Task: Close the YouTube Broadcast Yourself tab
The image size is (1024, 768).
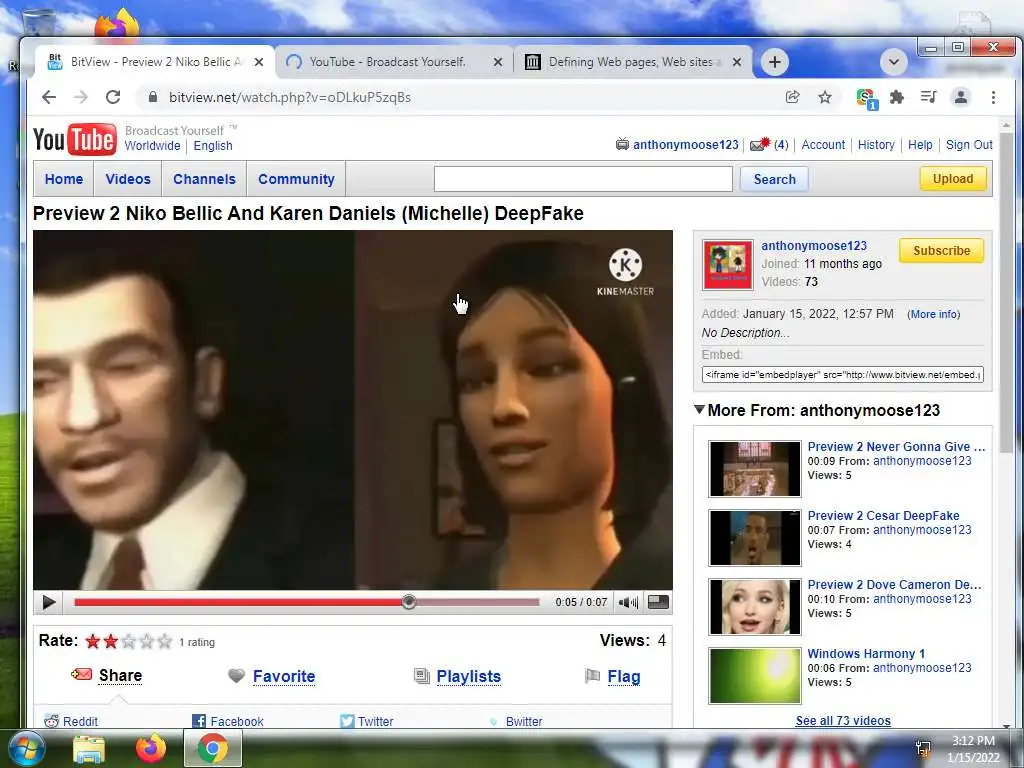Action: coord(498,62)
